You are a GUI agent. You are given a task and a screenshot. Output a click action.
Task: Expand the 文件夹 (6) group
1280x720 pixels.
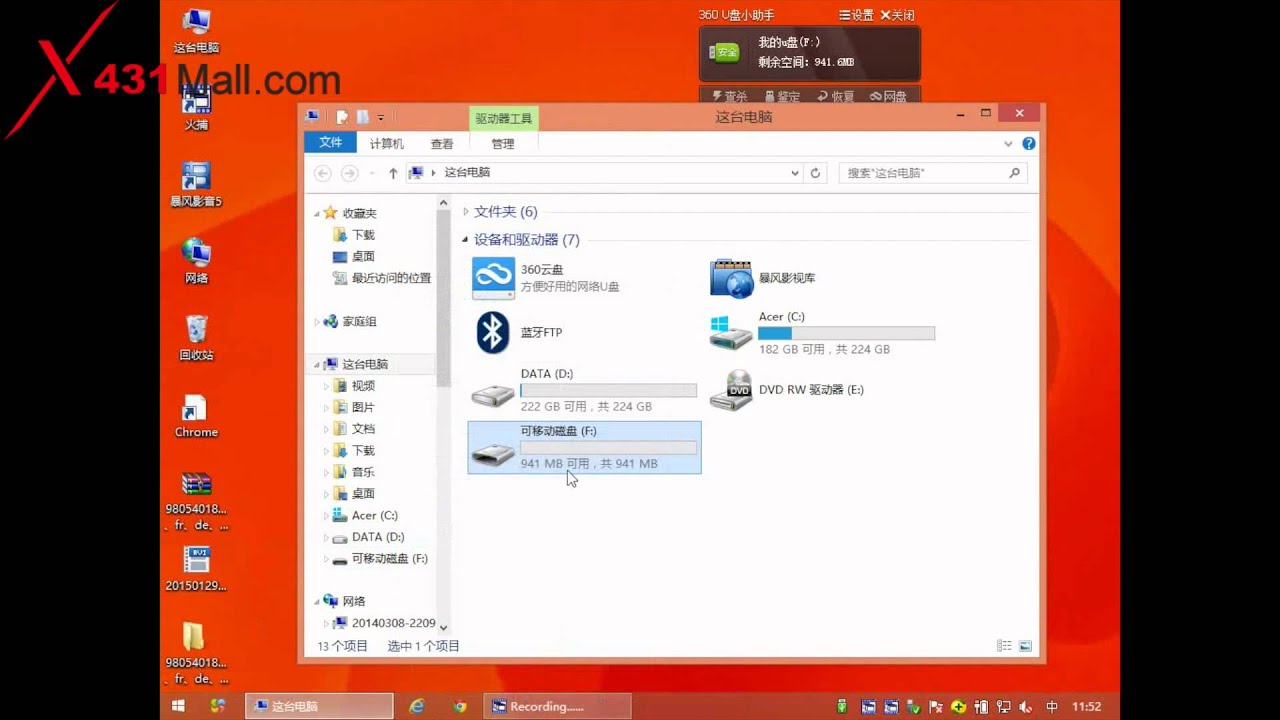(466, 212)
